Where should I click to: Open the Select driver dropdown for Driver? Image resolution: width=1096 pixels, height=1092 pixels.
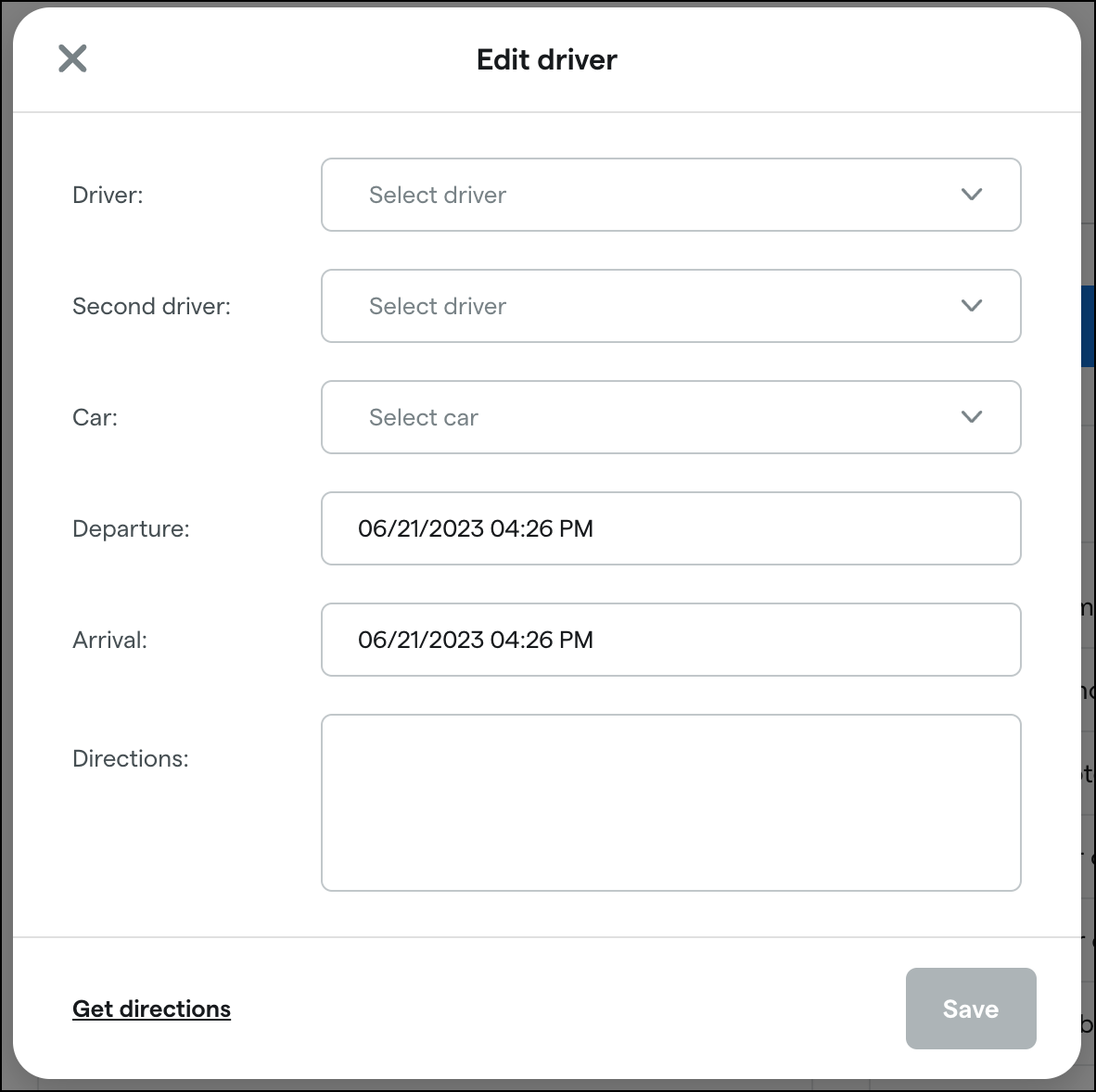pos(670,195)
